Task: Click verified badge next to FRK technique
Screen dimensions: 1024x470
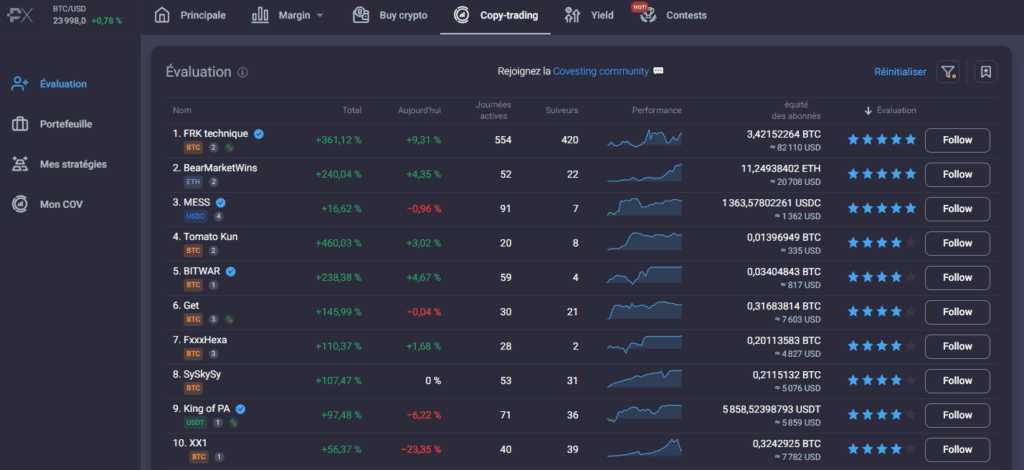Action: coord(259,134)
